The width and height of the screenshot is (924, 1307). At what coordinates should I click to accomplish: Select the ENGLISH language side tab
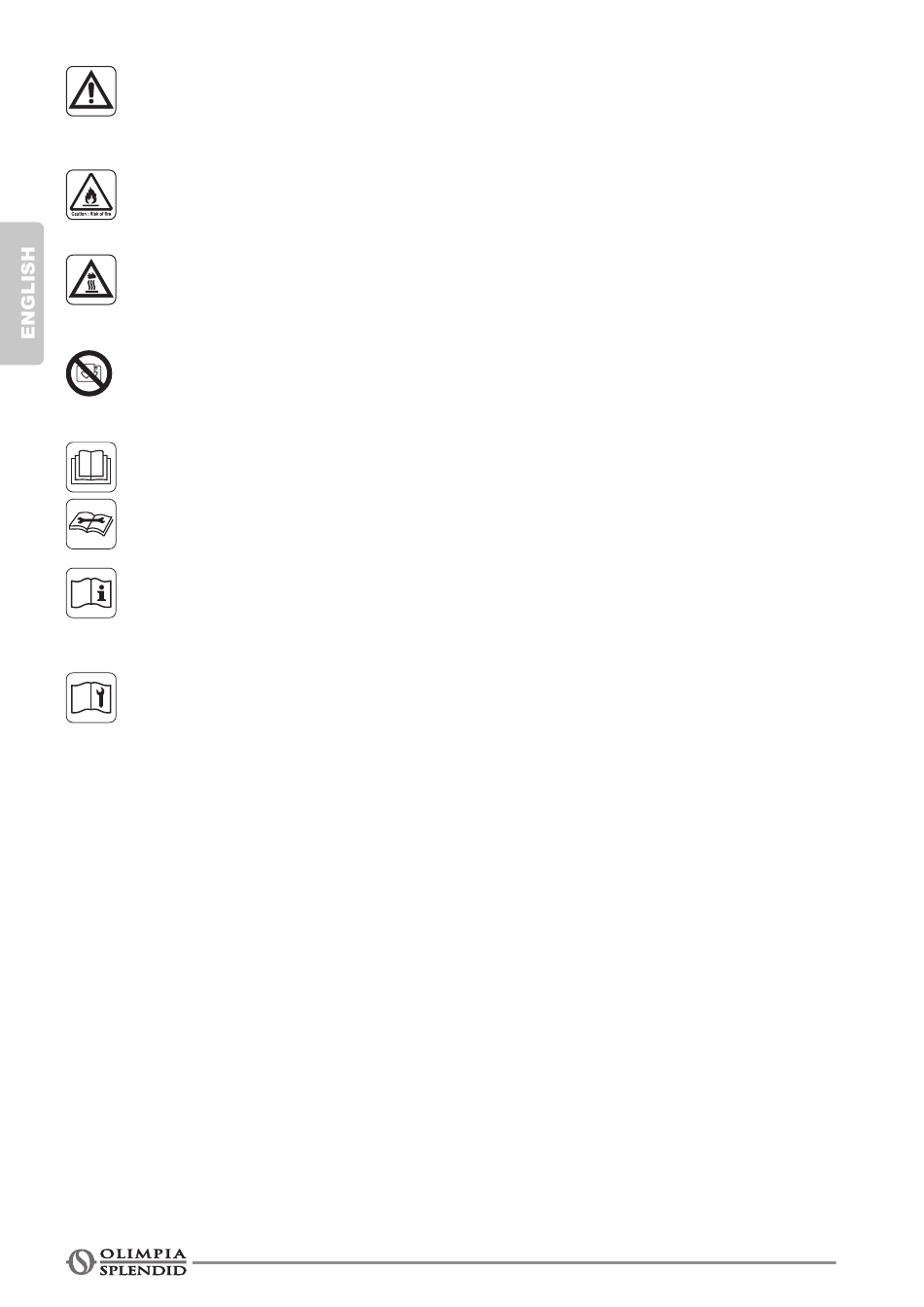(x=23, y=293)
